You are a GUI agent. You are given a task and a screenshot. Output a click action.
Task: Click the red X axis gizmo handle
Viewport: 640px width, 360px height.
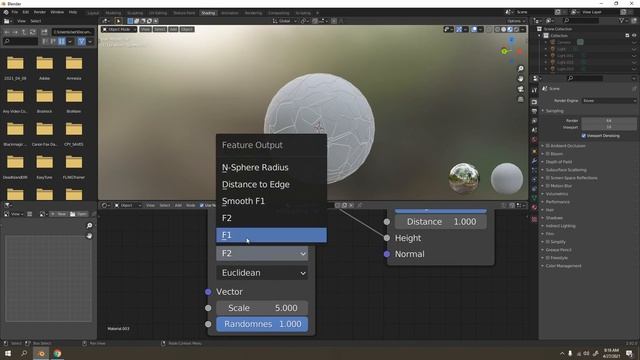click(x=520, y=51)
